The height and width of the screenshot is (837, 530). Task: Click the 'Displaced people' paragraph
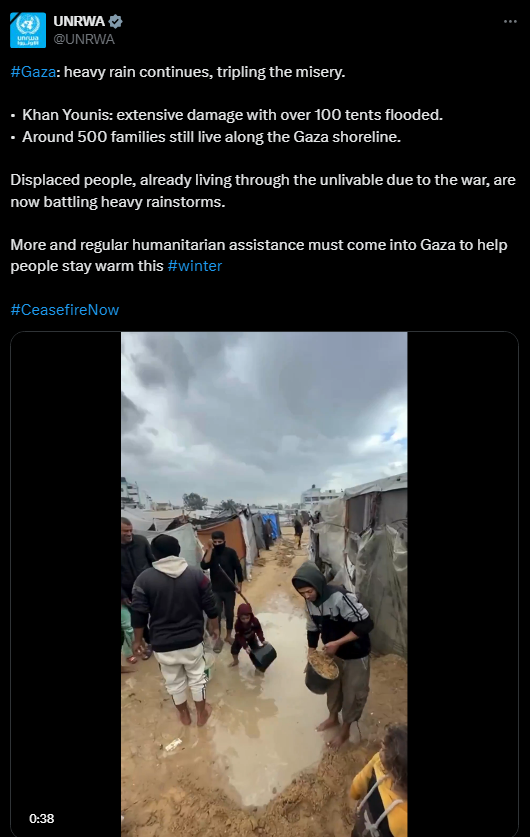pyautogui.click(x=263, y=191)
